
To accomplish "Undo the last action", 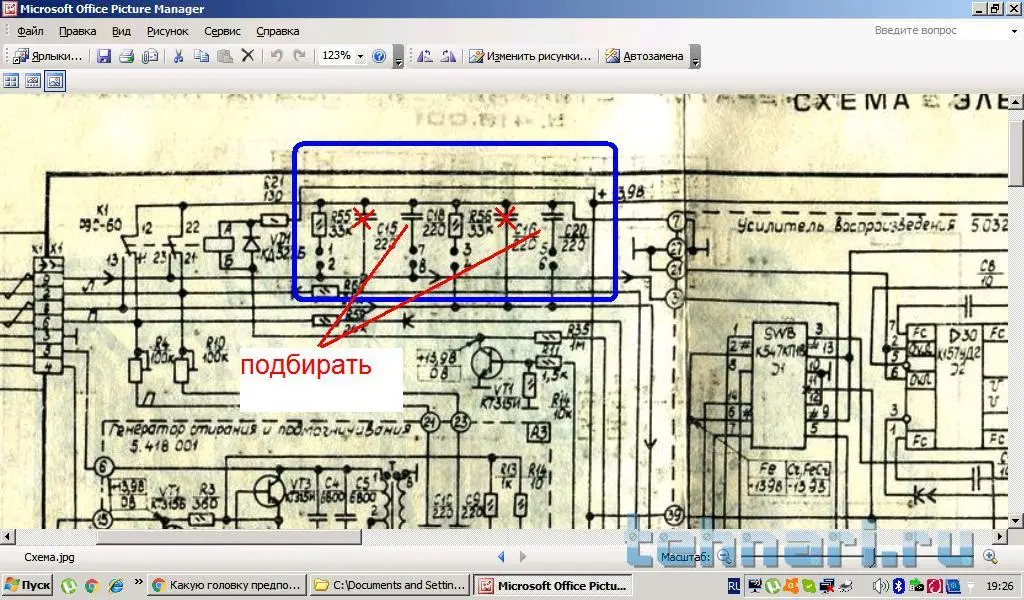I will point(276,56).
